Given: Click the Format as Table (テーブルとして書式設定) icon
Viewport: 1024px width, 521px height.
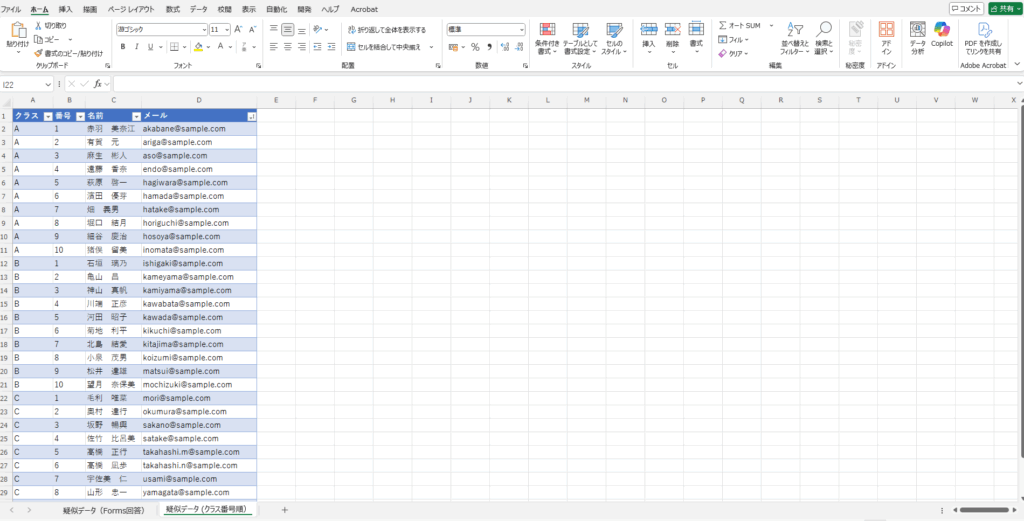Looking at the screenshot, I should (581, 29).
